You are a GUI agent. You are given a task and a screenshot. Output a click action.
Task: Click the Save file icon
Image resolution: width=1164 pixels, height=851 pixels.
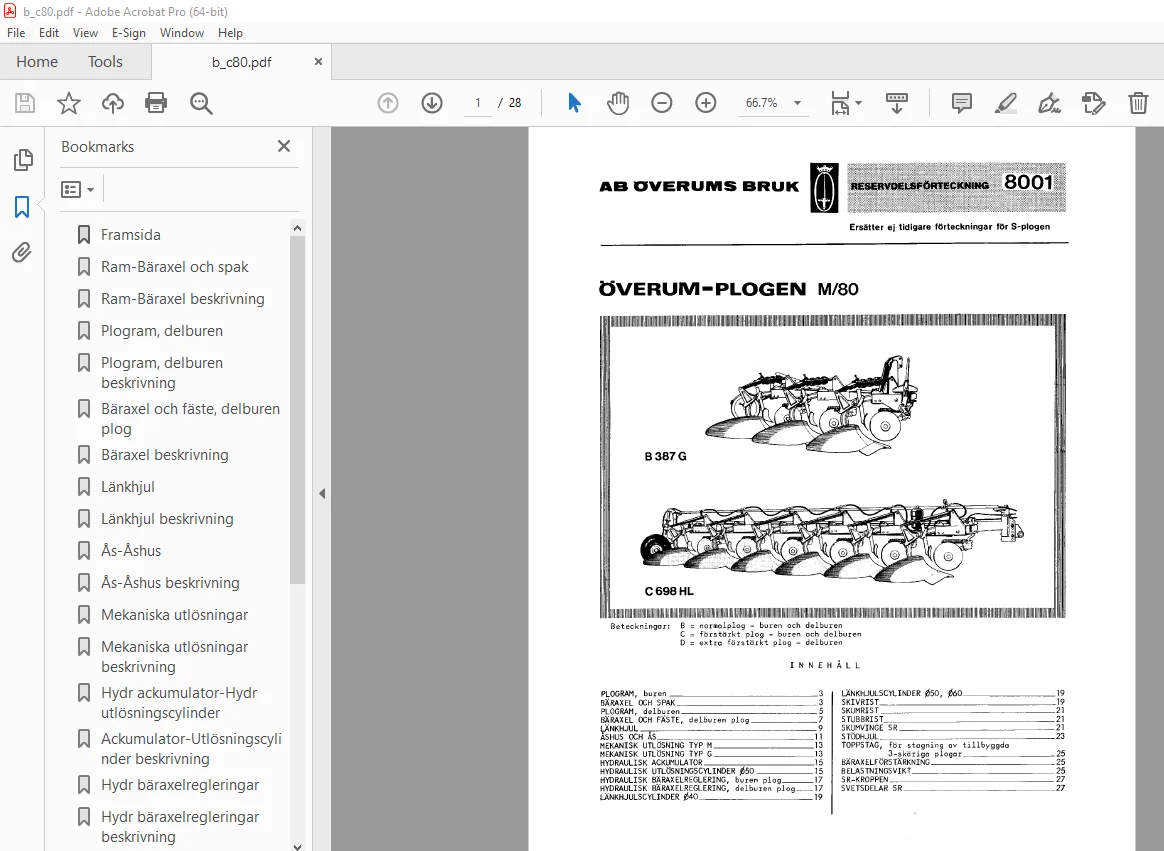pos(24,103)
